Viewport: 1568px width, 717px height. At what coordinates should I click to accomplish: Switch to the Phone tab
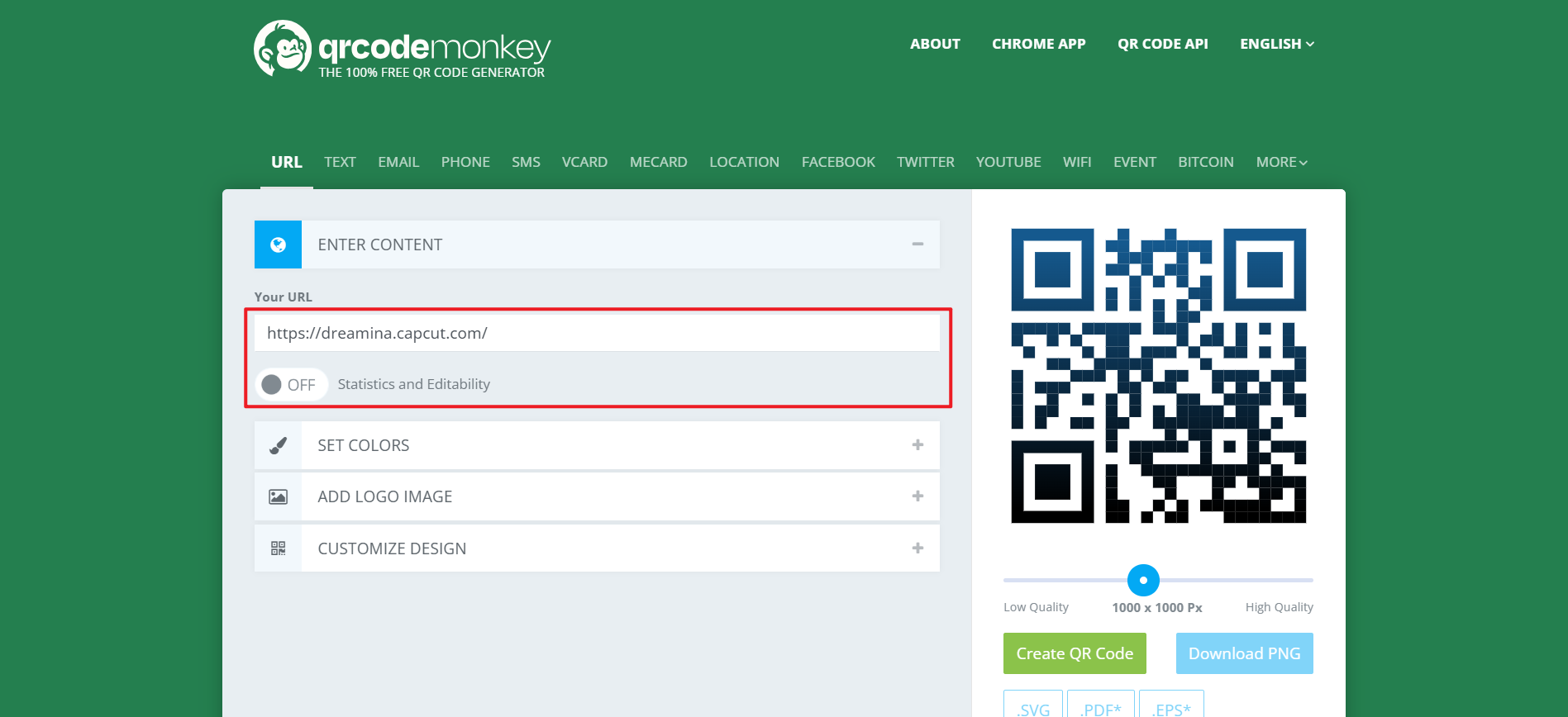(465, 162)
